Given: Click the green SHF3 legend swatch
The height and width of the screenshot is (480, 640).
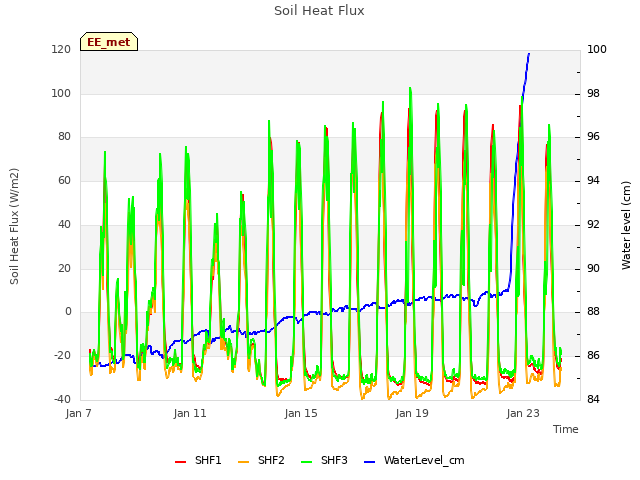Looking at the screenshot, I should pos(306,462).
